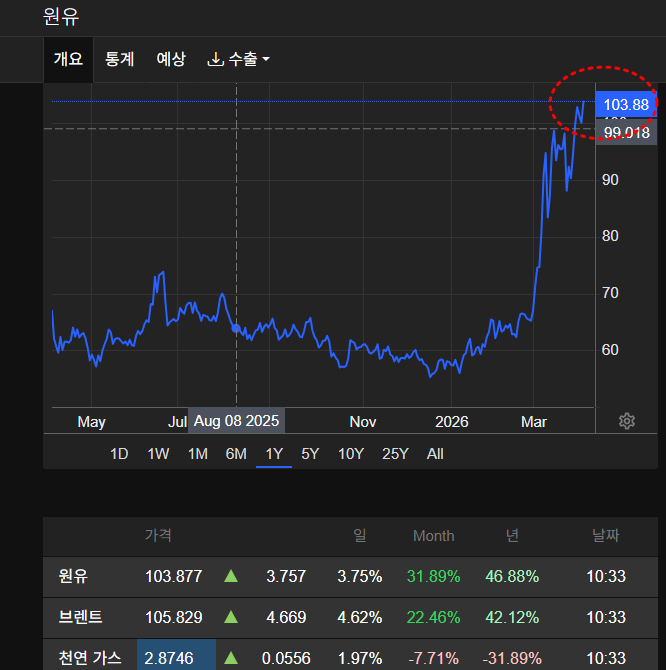This screenshot has height=670, width=666.
Task: Switch to the 예상 tab
Action: (171, 59)
